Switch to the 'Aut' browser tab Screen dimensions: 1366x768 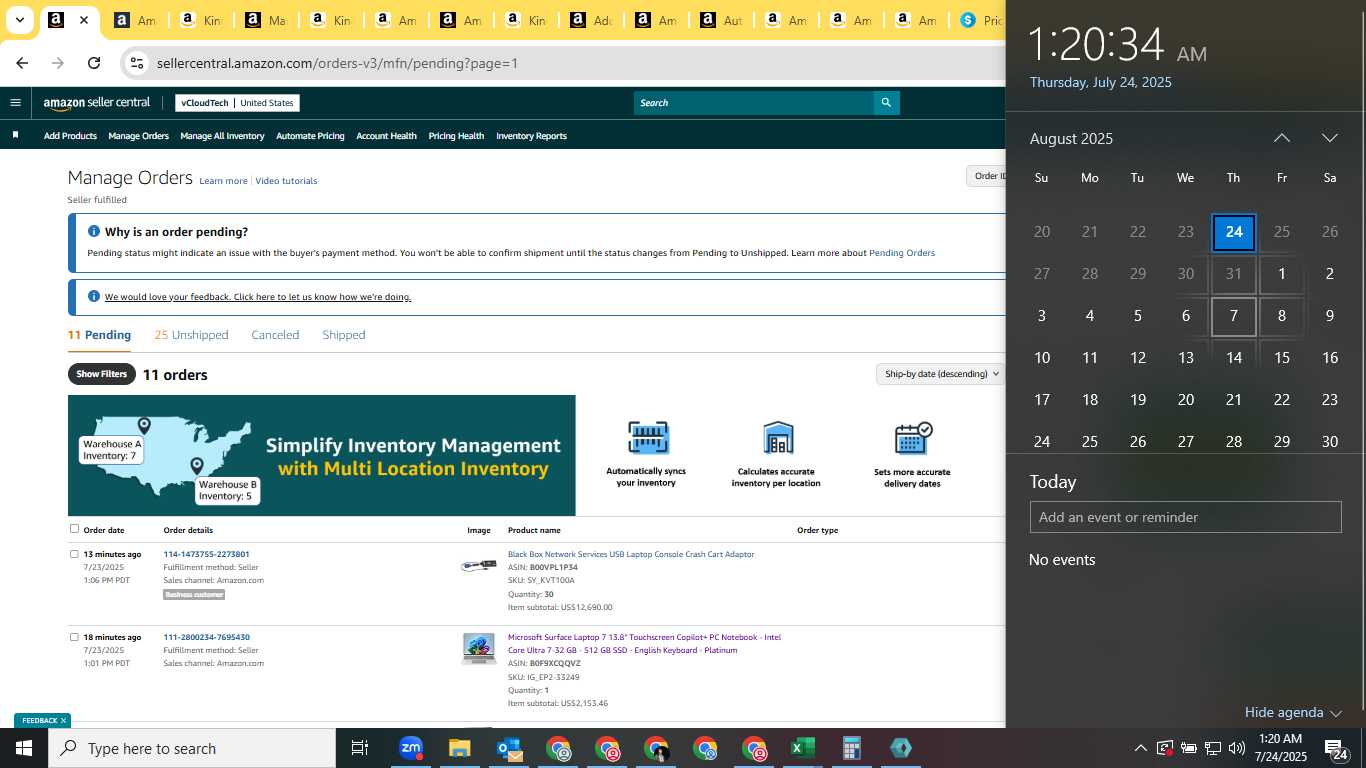coord(720,20)
